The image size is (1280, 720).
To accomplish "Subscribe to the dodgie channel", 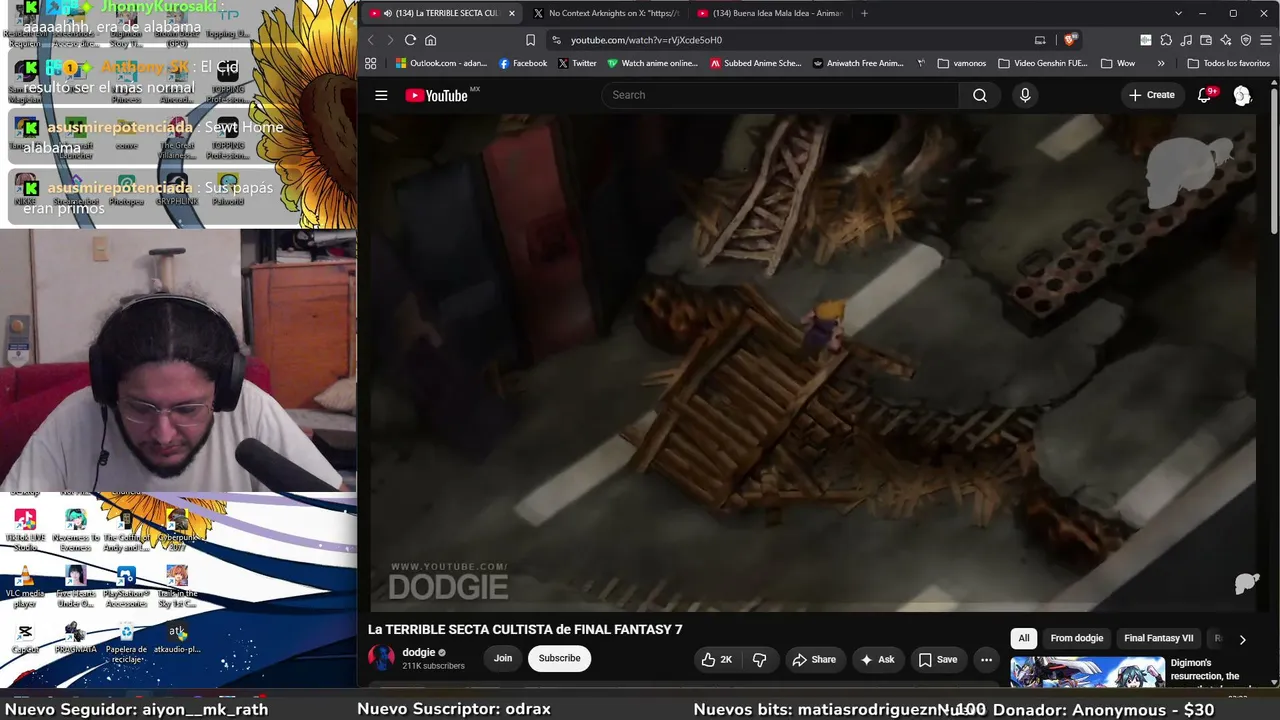I will tap(559, 658).
